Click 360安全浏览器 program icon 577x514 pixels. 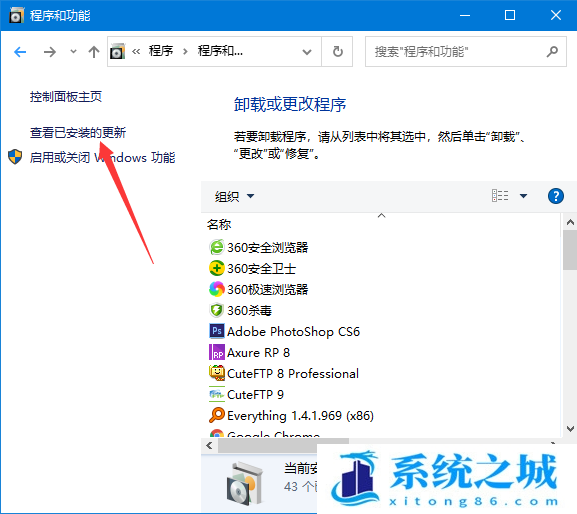pos(217,247)
